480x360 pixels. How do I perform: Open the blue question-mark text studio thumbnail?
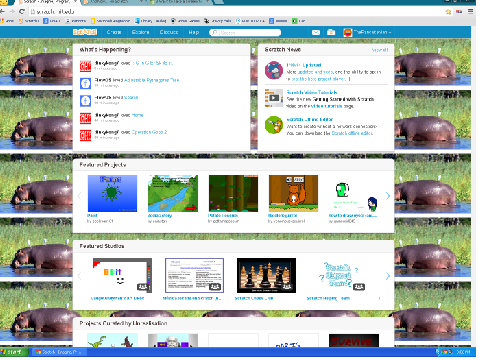[x=338, y=275]
